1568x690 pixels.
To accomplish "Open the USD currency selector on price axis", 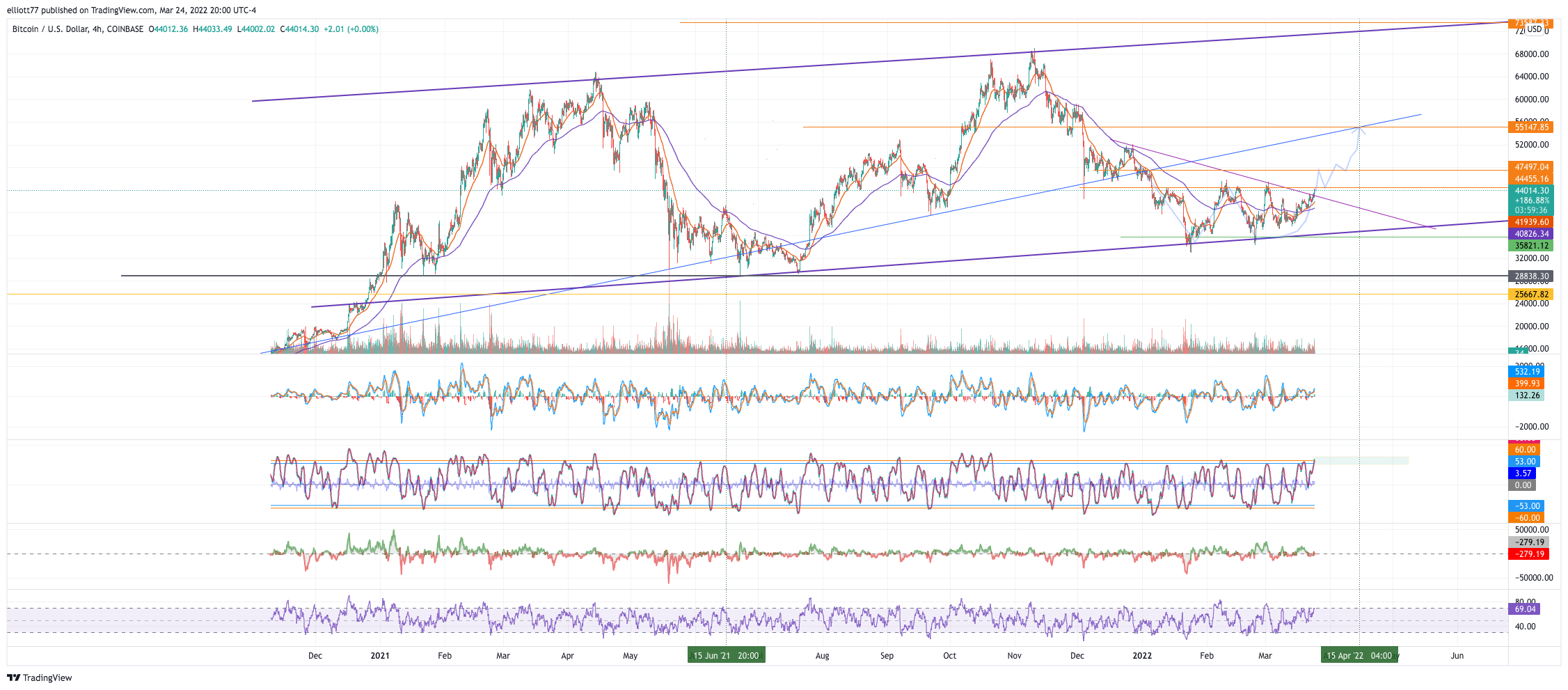I will click(x=1535, y=29).
